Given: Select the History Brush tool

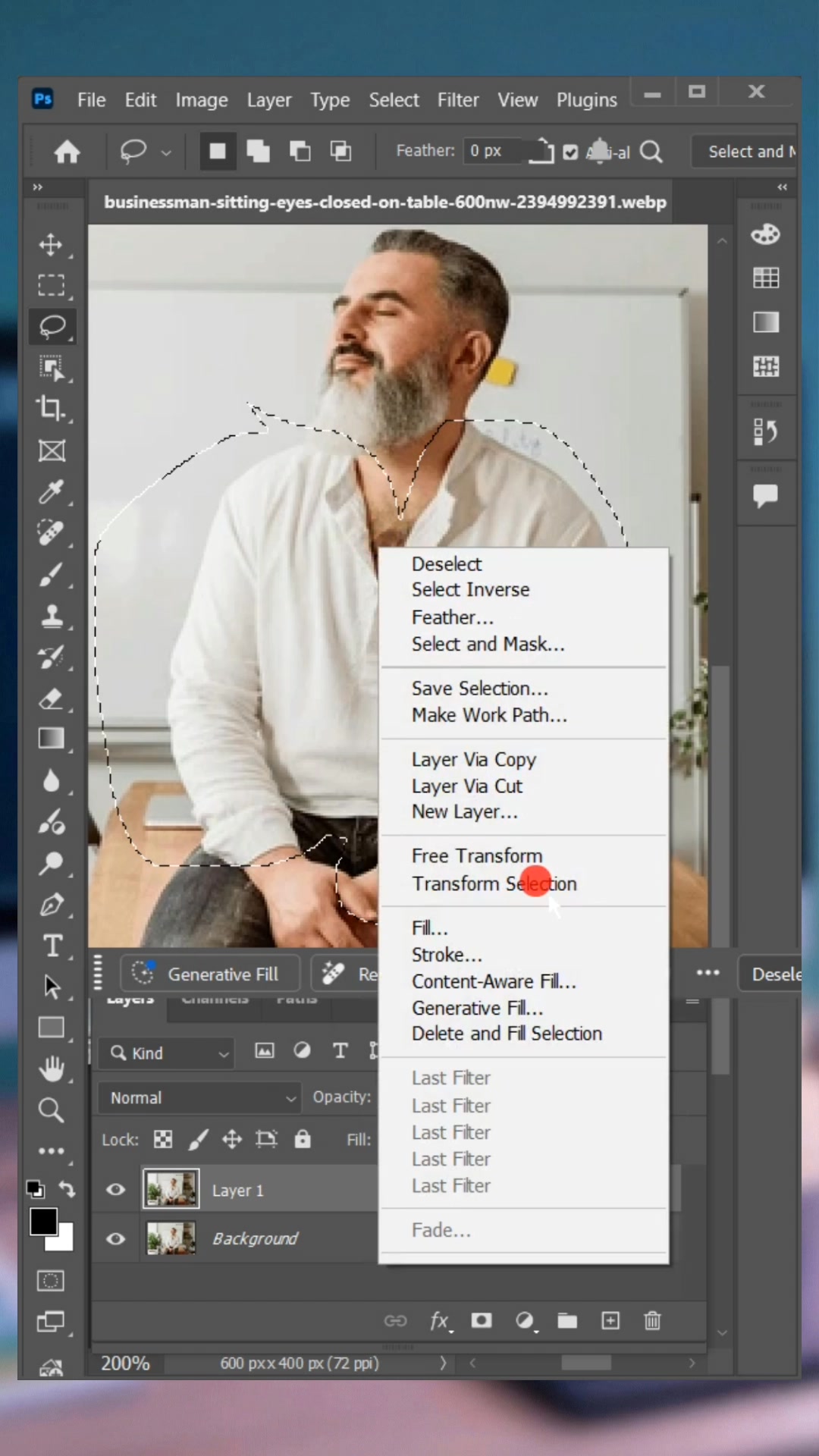Looking at the screenshot, I should pyautogui.click(x=51, y=657).
